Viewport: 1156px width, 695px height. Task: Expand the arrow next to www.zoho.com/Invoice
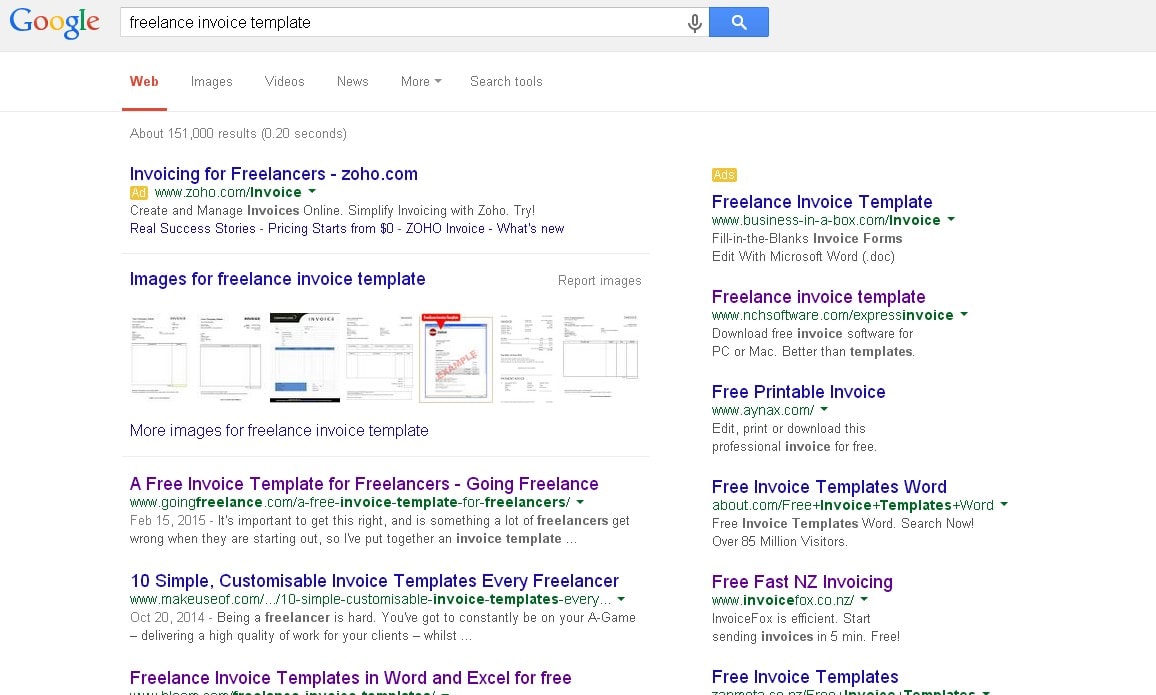(312, 192)
